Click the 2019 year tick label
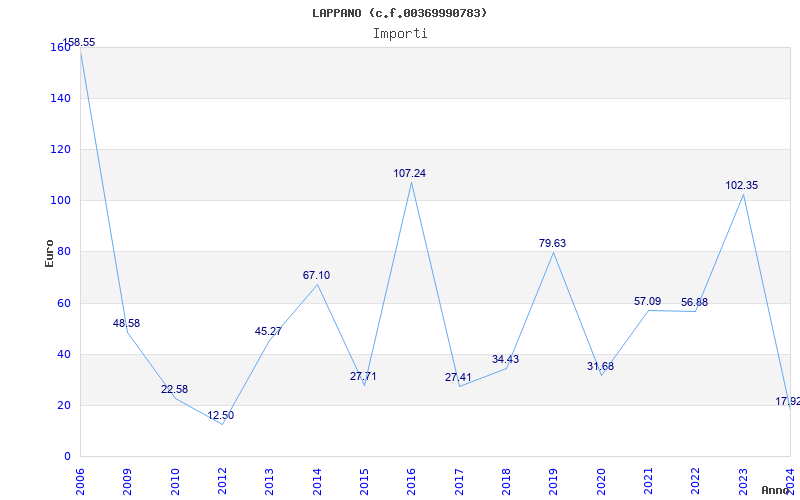The height and width of the screenshot is (500, 800). [554, 482]
